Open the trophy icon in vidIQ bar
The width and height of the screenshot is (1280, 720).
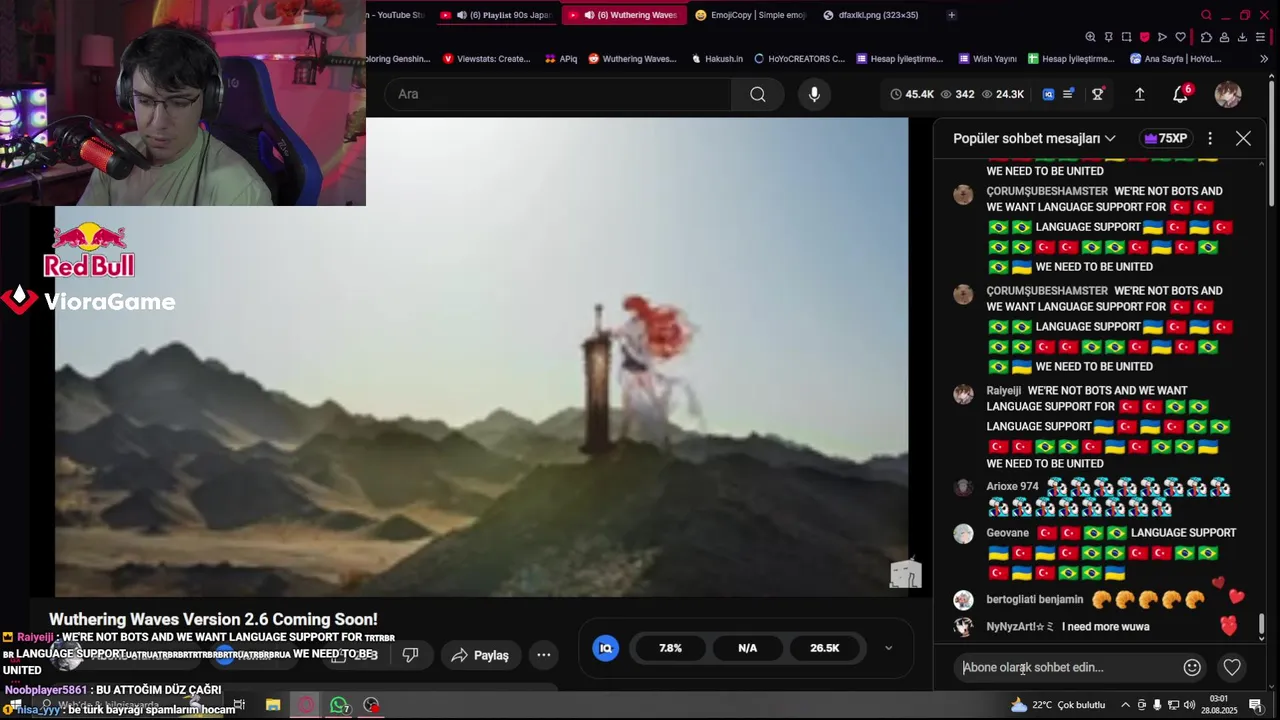coord(1097,94)
